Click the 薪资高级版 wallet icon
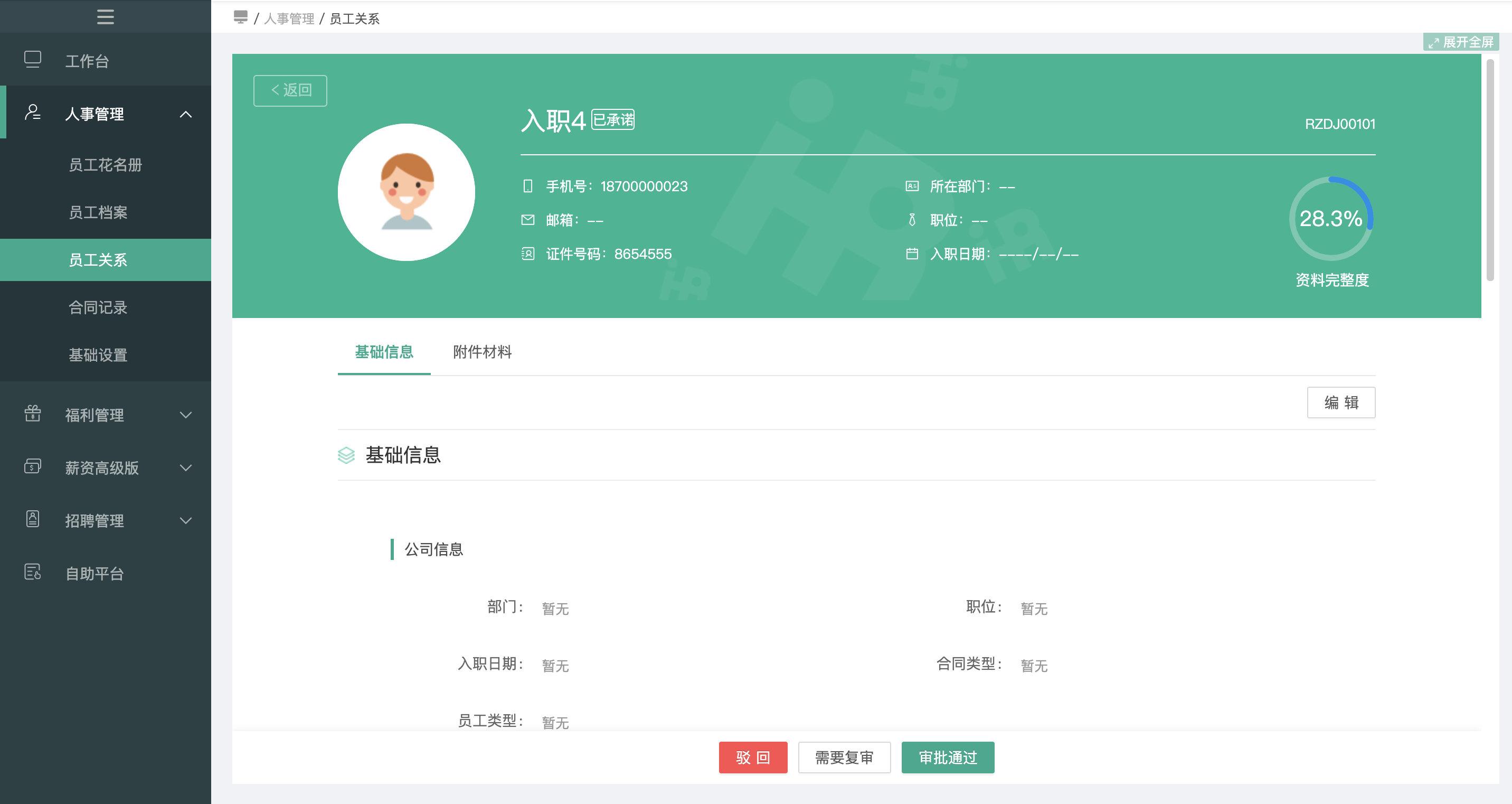Image resolution: width=1512 pixels, height=804 pixels. 33,466
